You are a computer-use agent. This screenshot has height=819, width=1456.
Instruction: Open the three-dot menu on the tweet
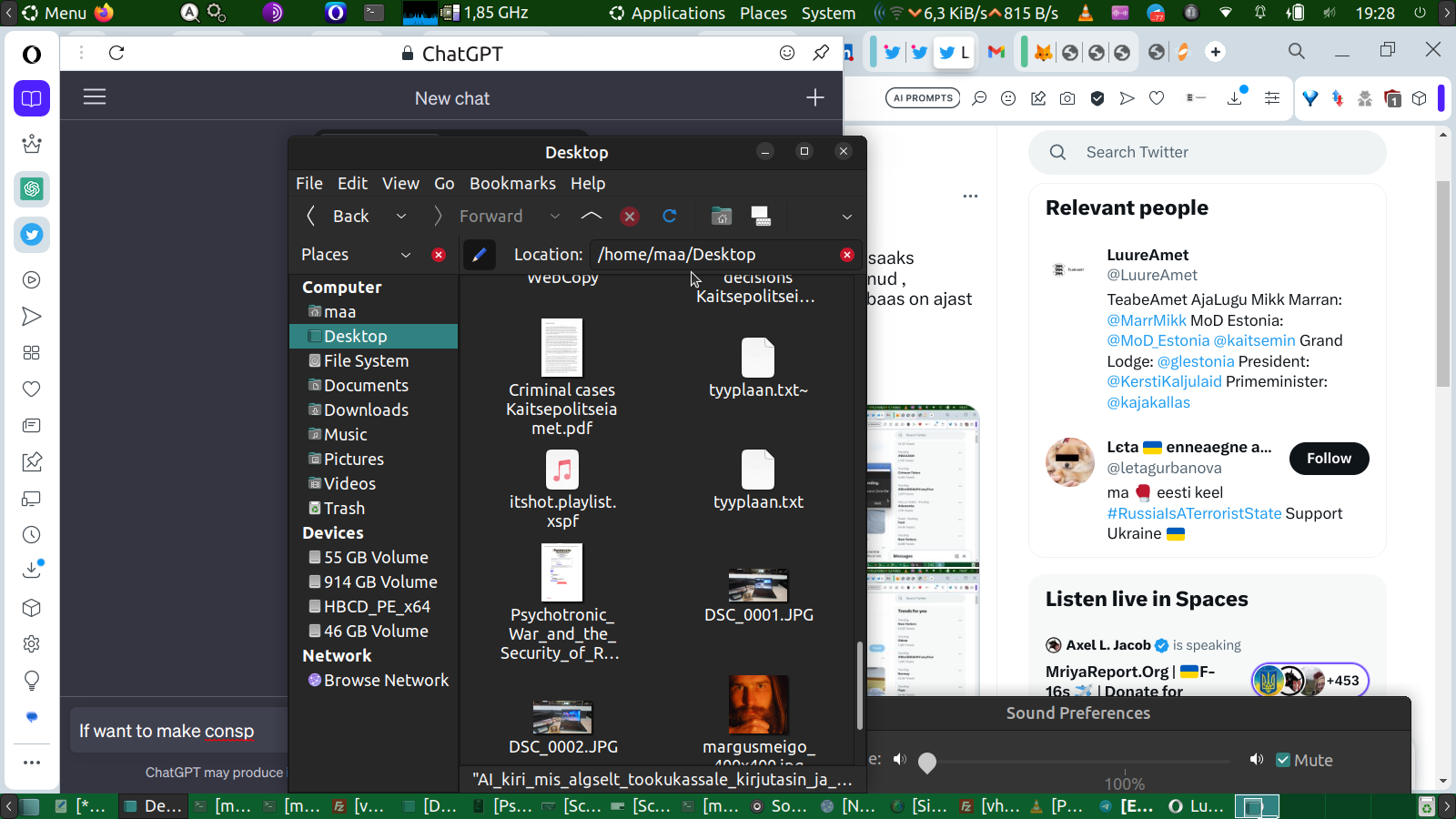[x=971, y=196]
